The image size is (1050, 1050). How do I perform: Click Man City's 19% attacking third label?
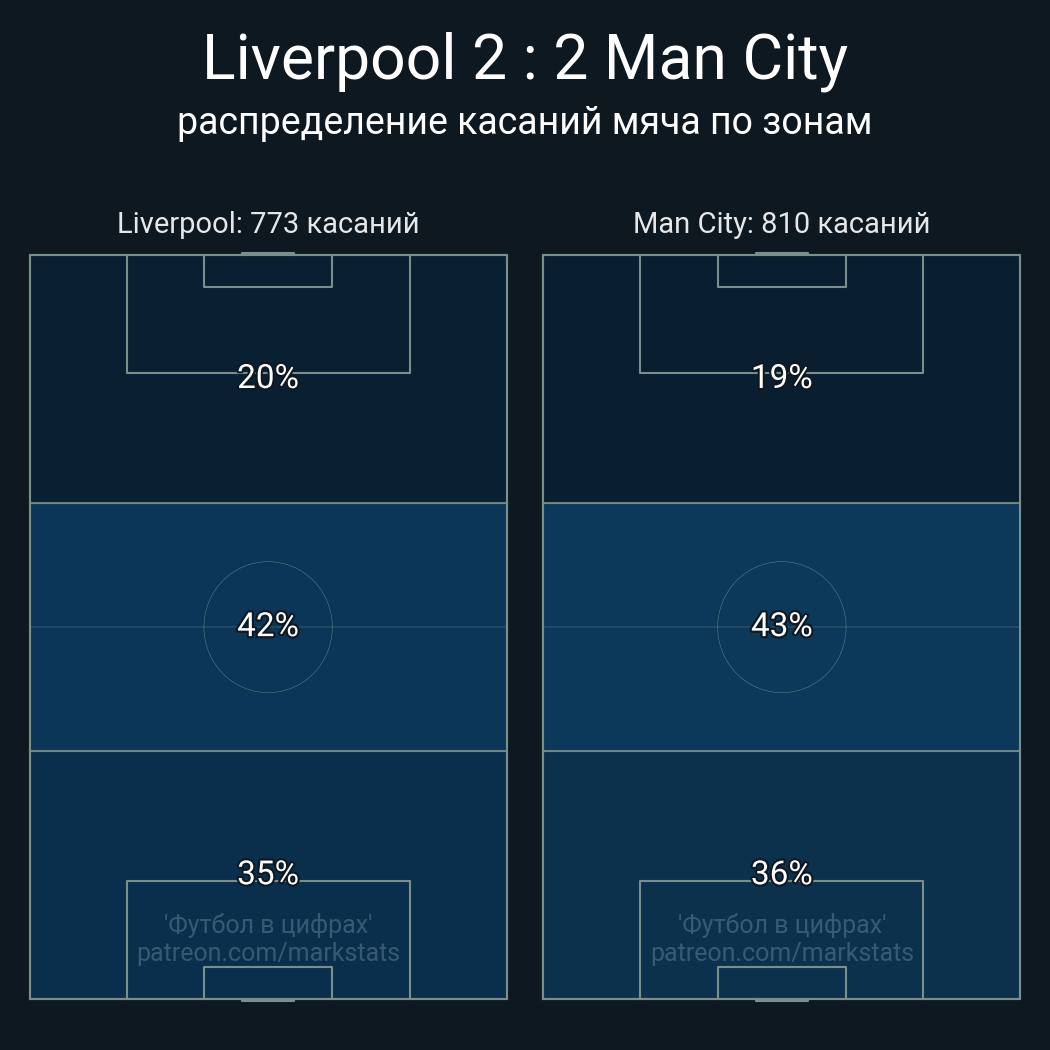click(x=781, y=377)
